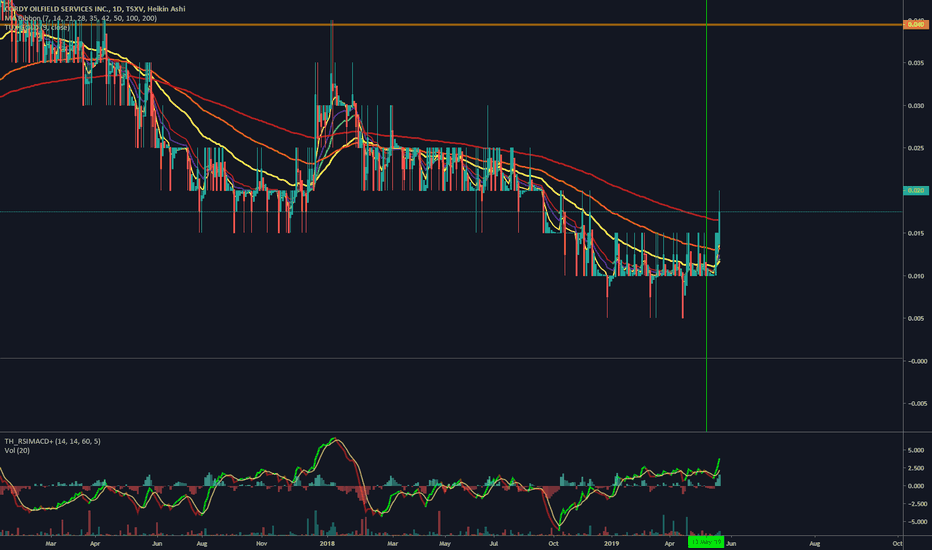Click the Vol (20) indicator label
This screenshot has height=550, width=932.
17,450
